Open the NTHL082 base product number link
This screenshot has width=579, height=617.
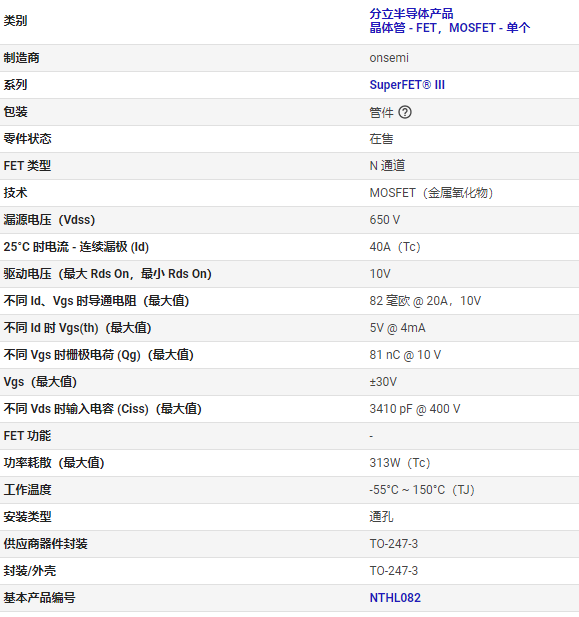395,598
